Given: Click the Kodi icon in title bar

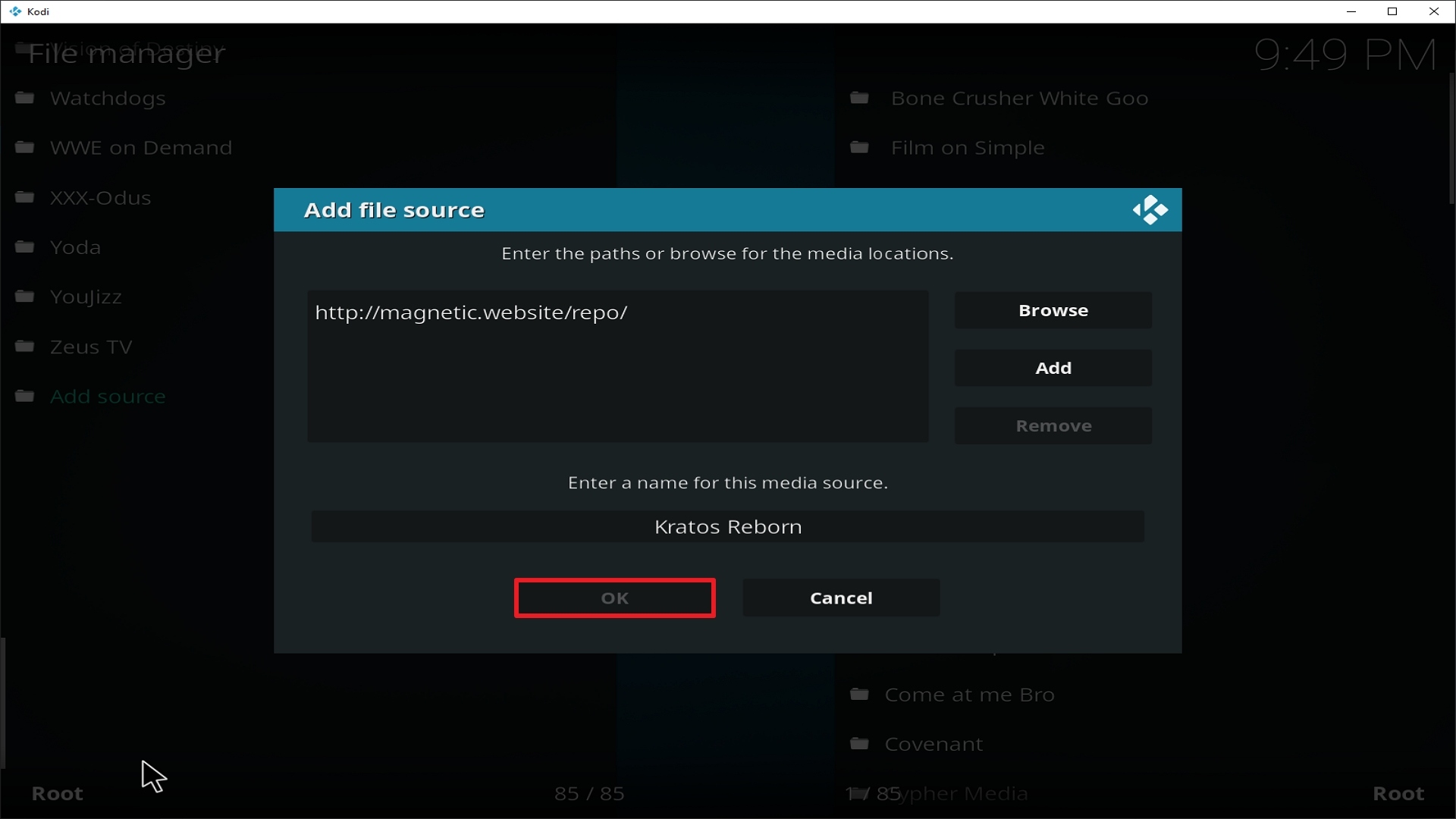Looking at the screenshot, I should [x=15, y=11].
